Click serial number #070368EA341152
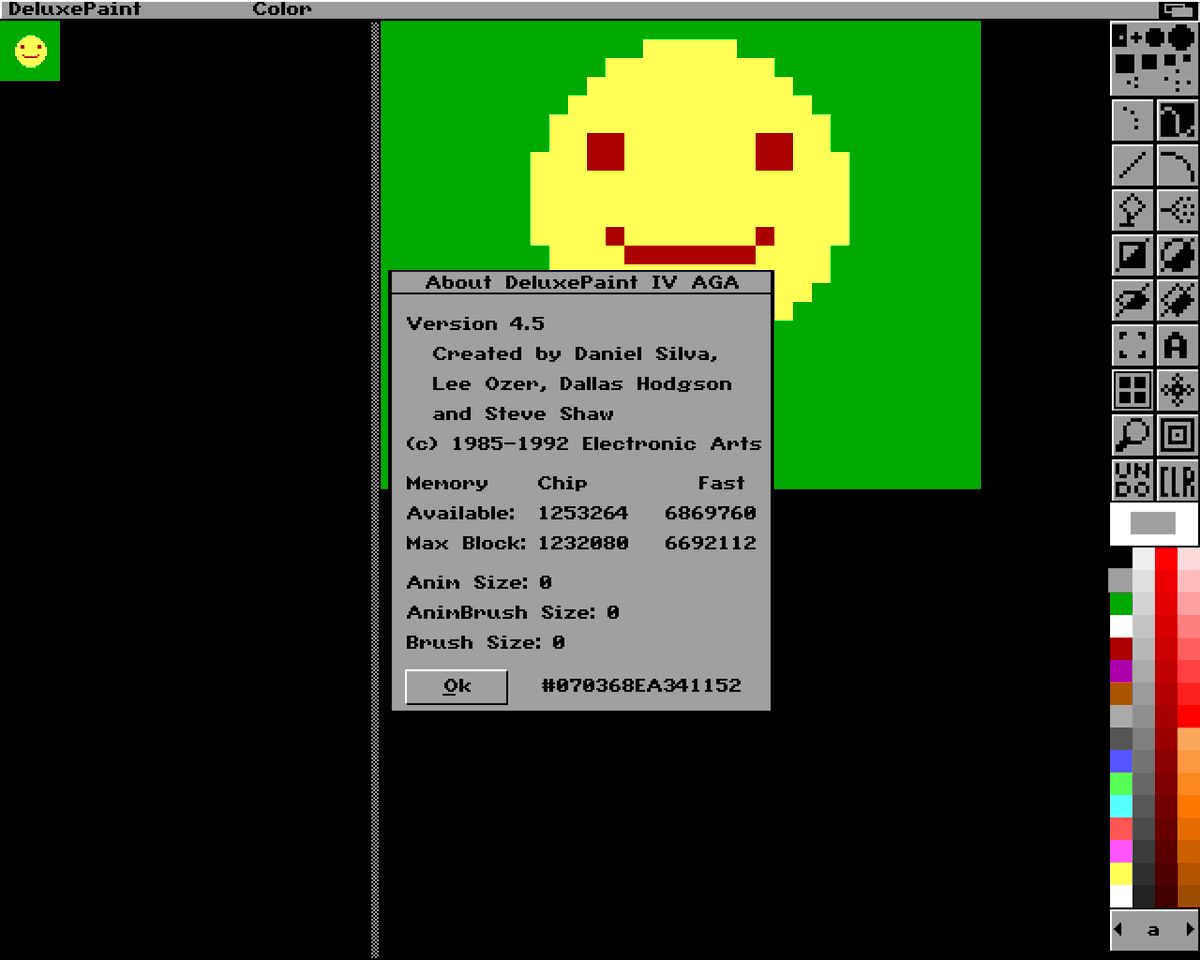1200x960 pixels. tap(641, 686)
